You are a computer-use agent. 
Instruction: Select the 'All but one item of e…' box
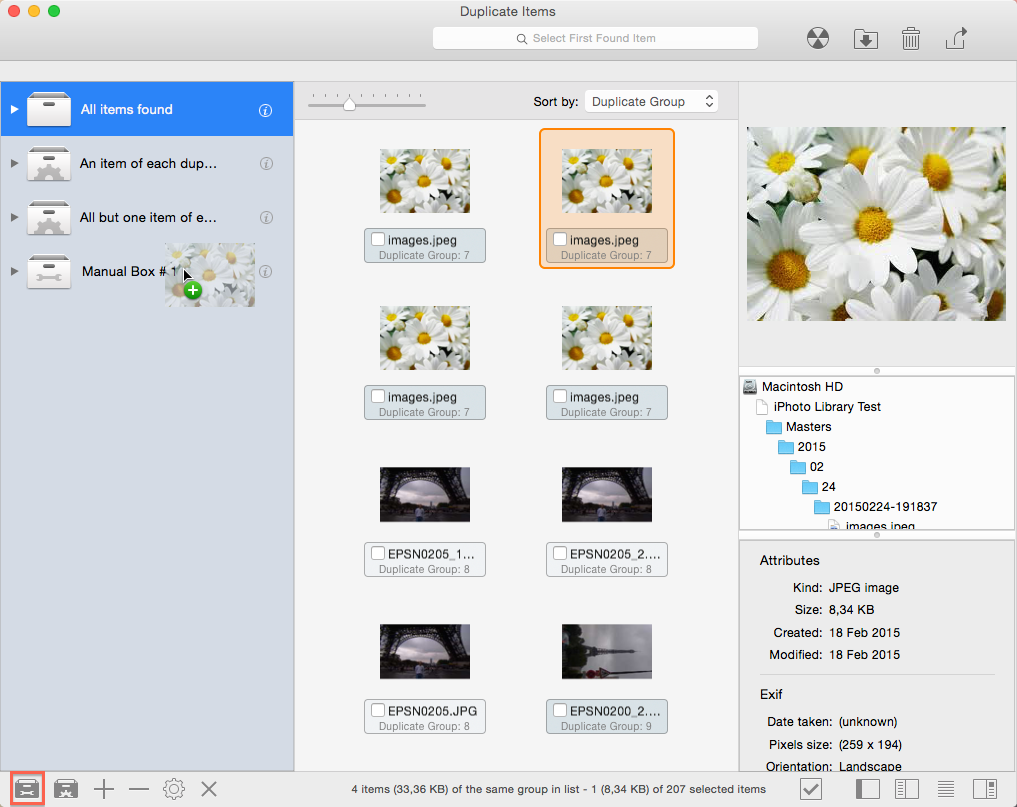click(x=148, y=217)
